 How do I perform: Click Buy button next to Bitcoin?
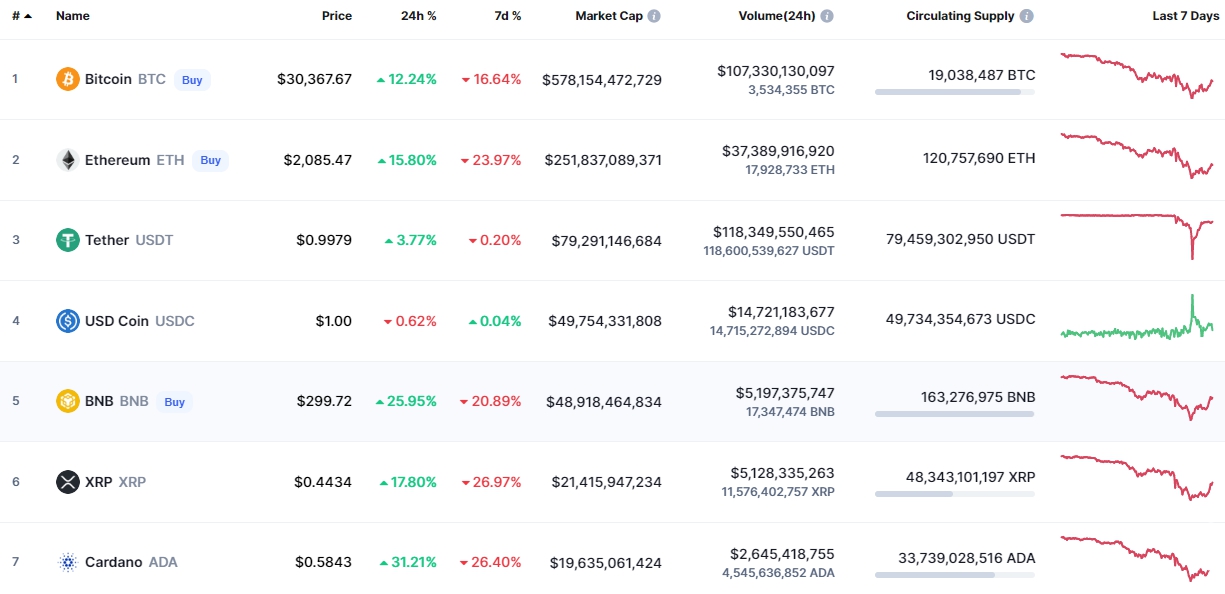click(193, 80)
